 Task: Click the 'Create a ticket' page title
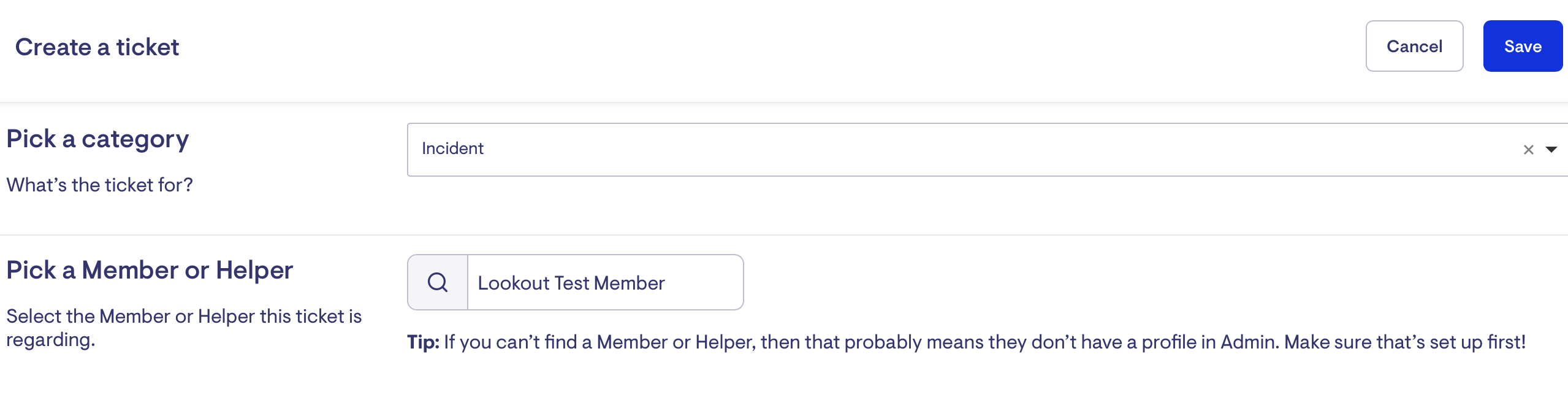click(97, 47)
